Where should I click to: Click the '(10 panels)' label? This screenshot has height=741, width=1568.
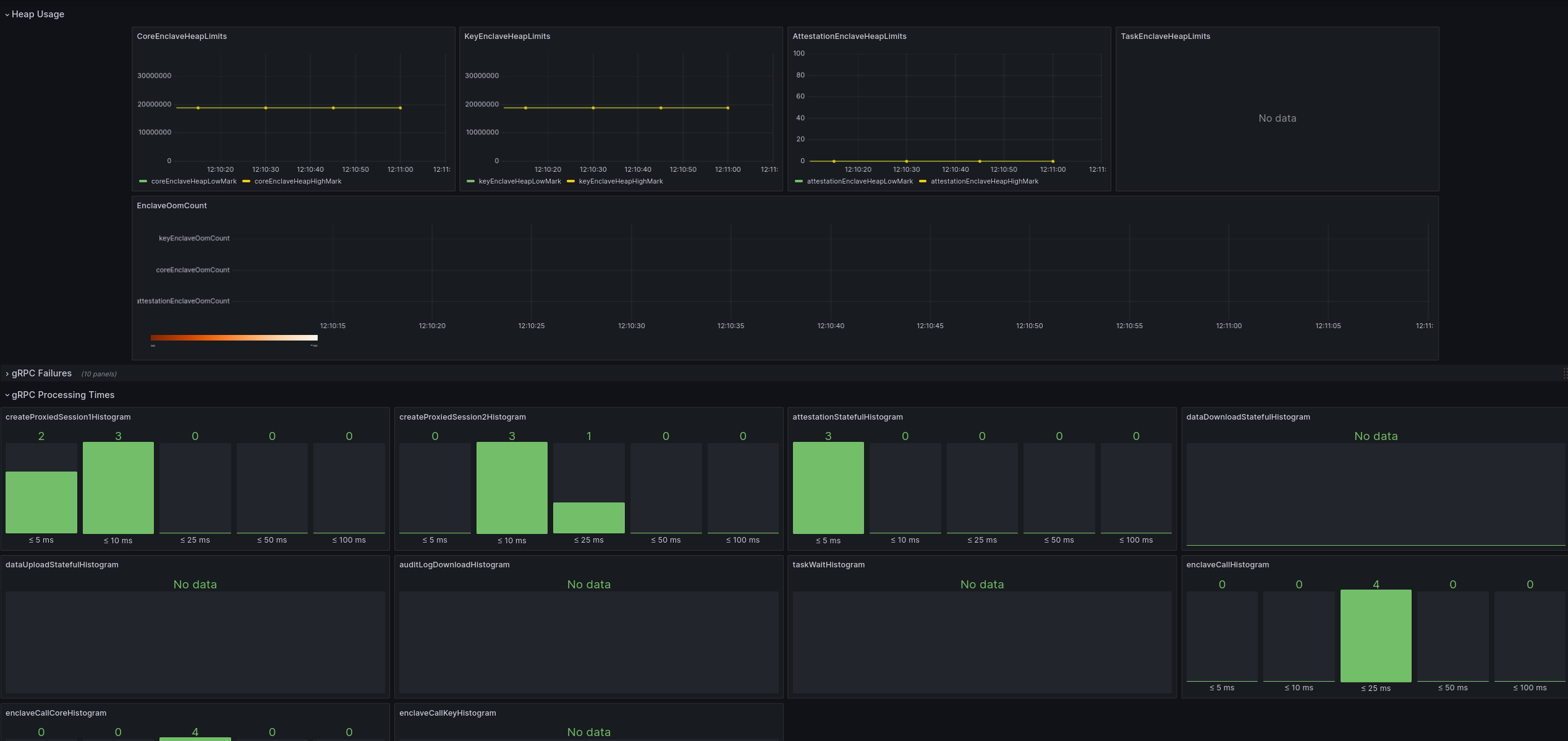point(99,374)
